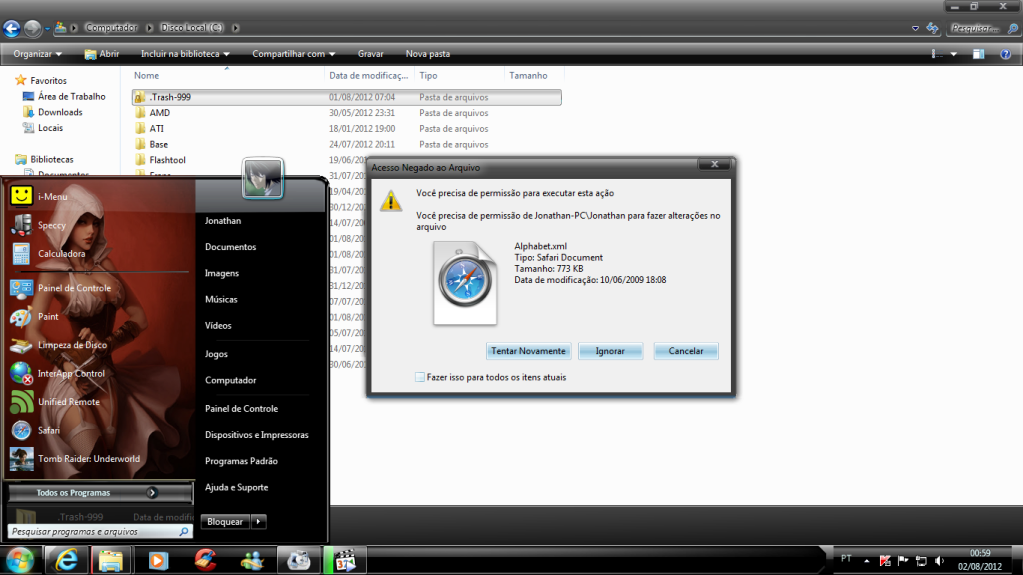Click the Bloquear button
1023x575 pixels.
click(225, 521)
